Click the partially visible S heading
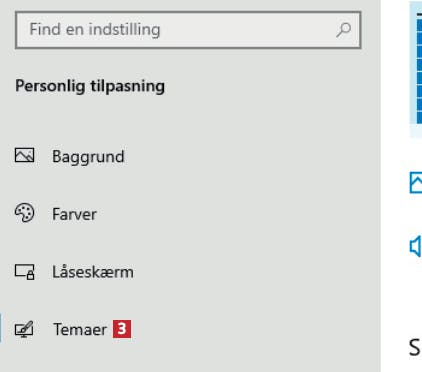Screen dimensions: 422x372 (x=415, y=348)
